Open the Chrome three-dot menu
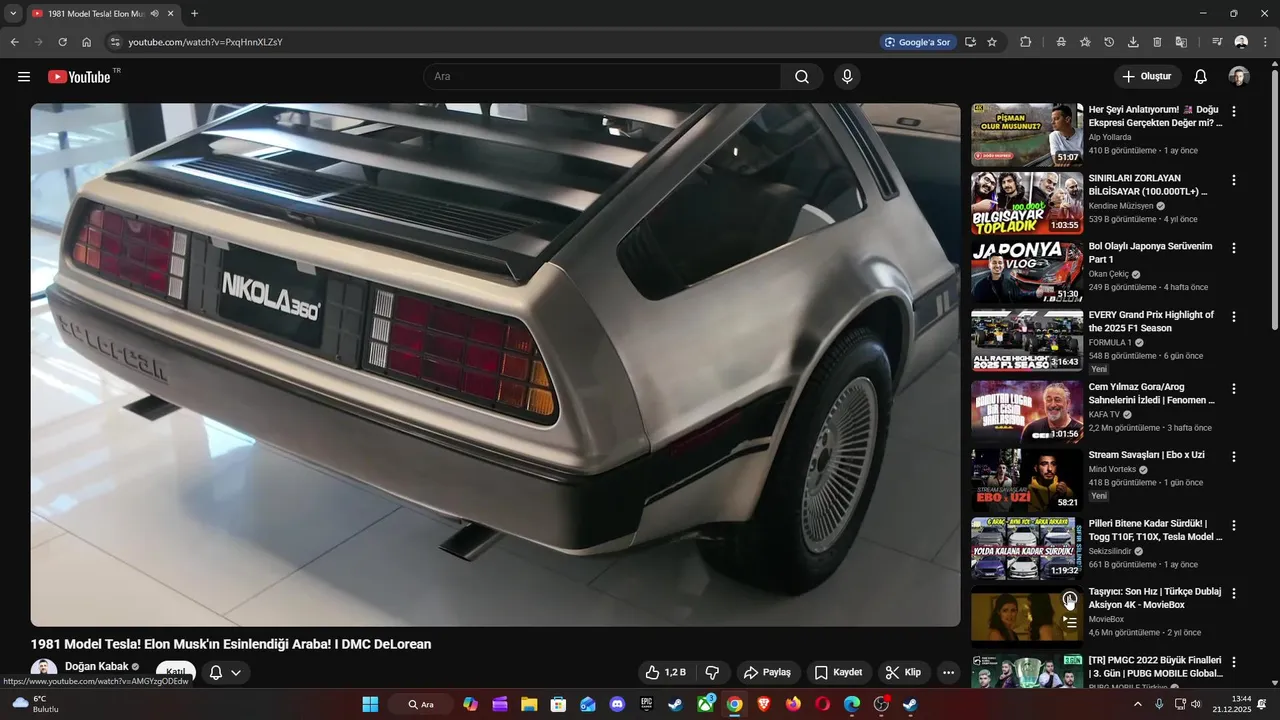The height and width of the screenshot is (720, 1280). (x=1265, y=42)
